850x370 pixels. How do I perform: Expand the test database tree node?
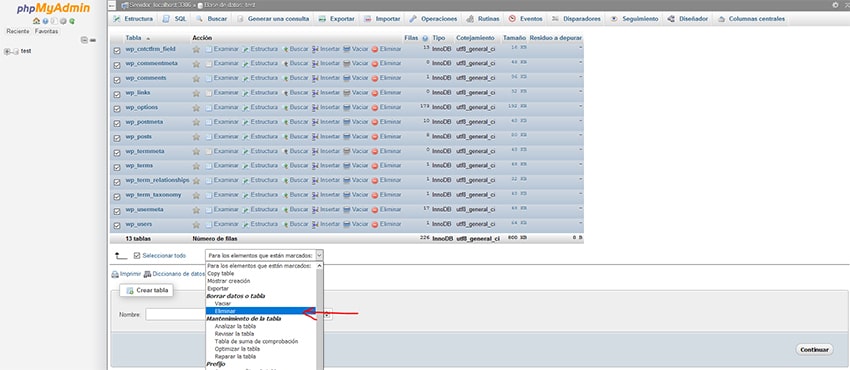point(7,51)
